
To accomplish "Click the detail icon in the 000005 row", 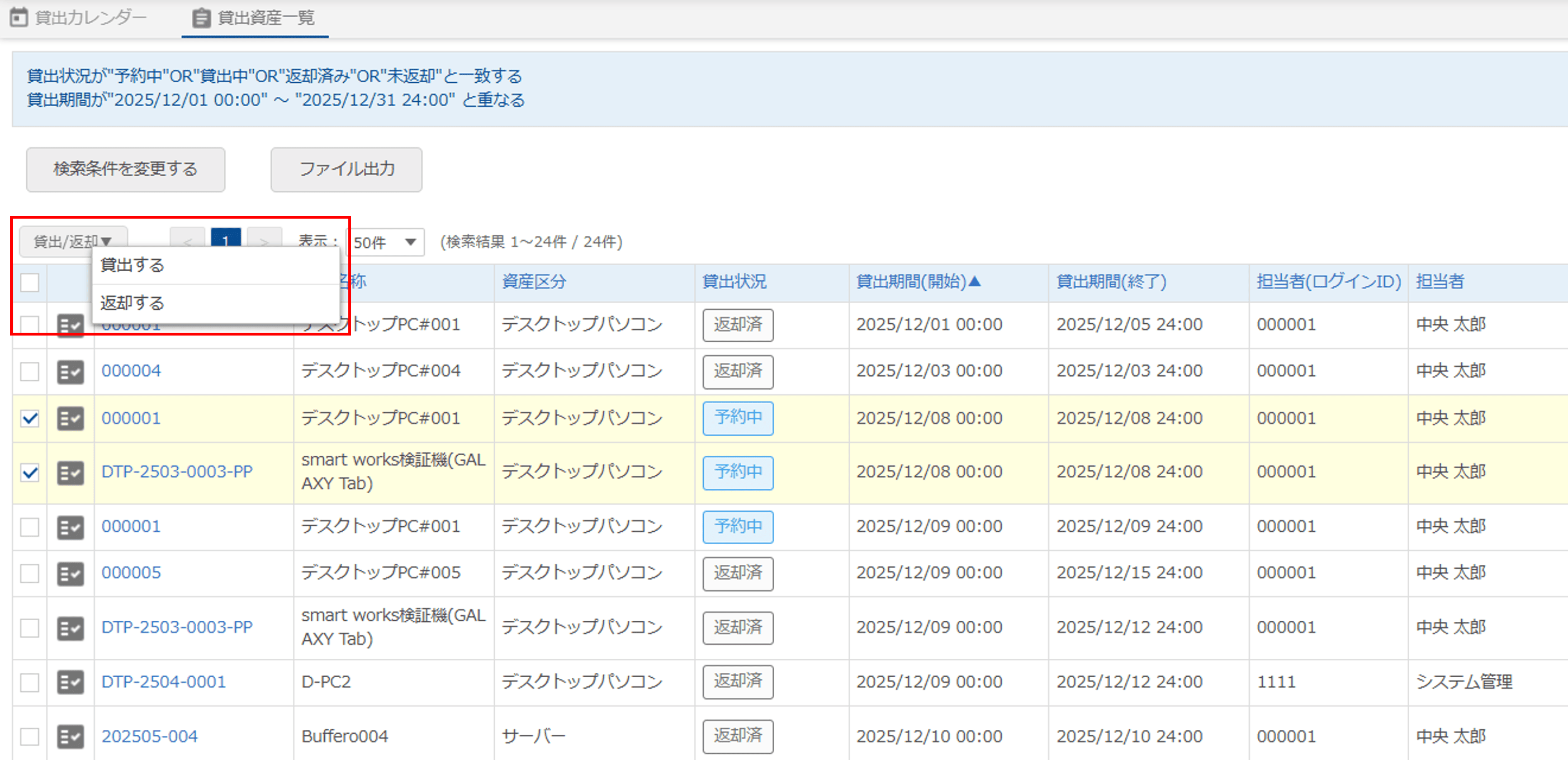I will pyautogui.click(x=70, y=573).
